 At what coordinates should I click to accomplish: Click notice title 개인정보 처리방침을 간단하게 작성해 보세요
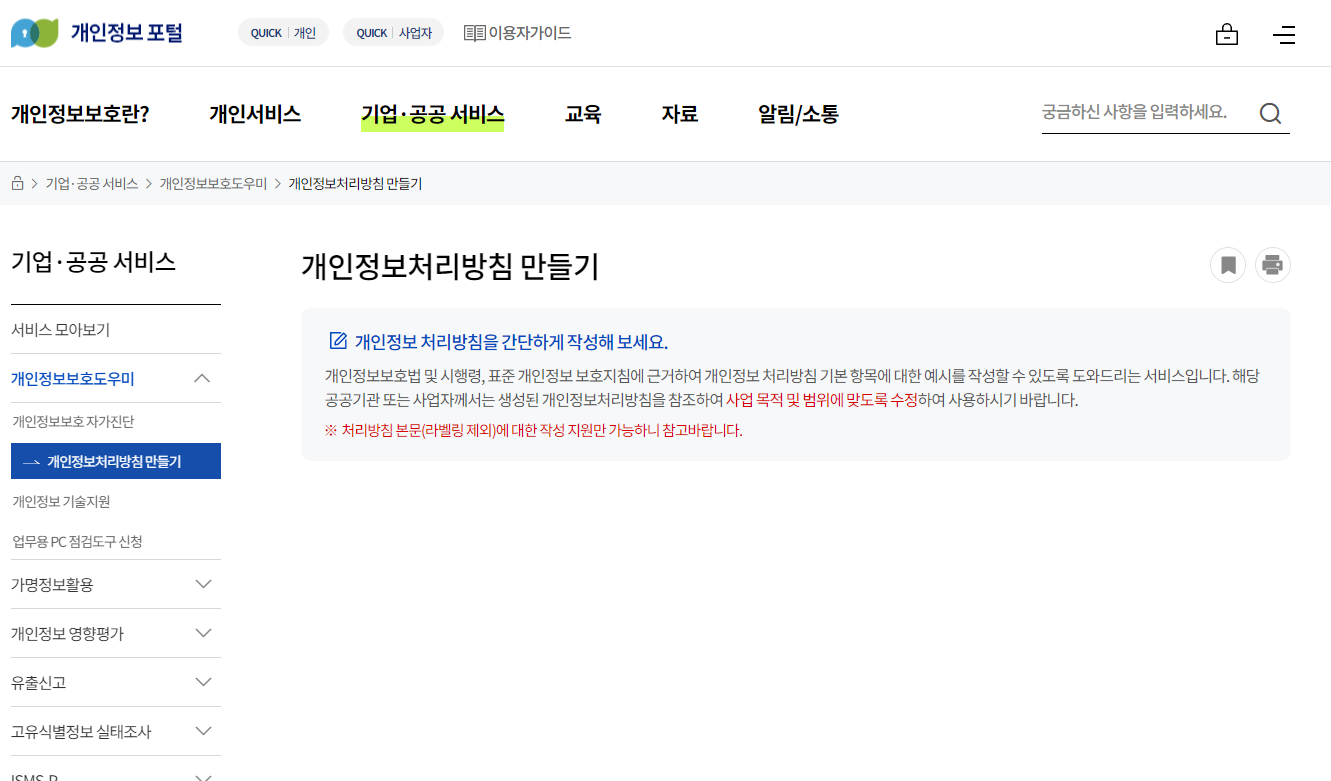click(x=511, y=341)
